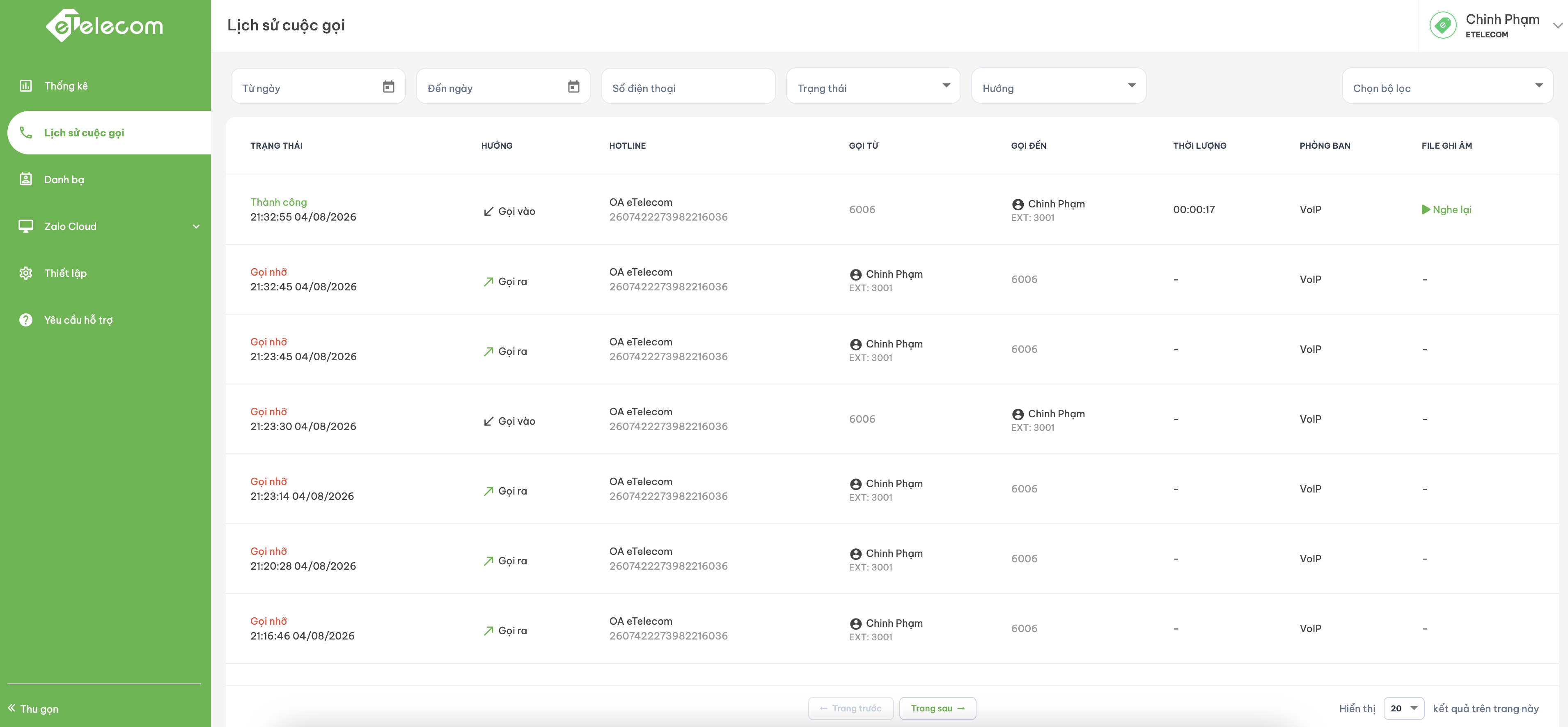Click the Yêu cầu hỗ trợ help icon
Viewport: 1568px width, 727px height.
coord(25,320)
